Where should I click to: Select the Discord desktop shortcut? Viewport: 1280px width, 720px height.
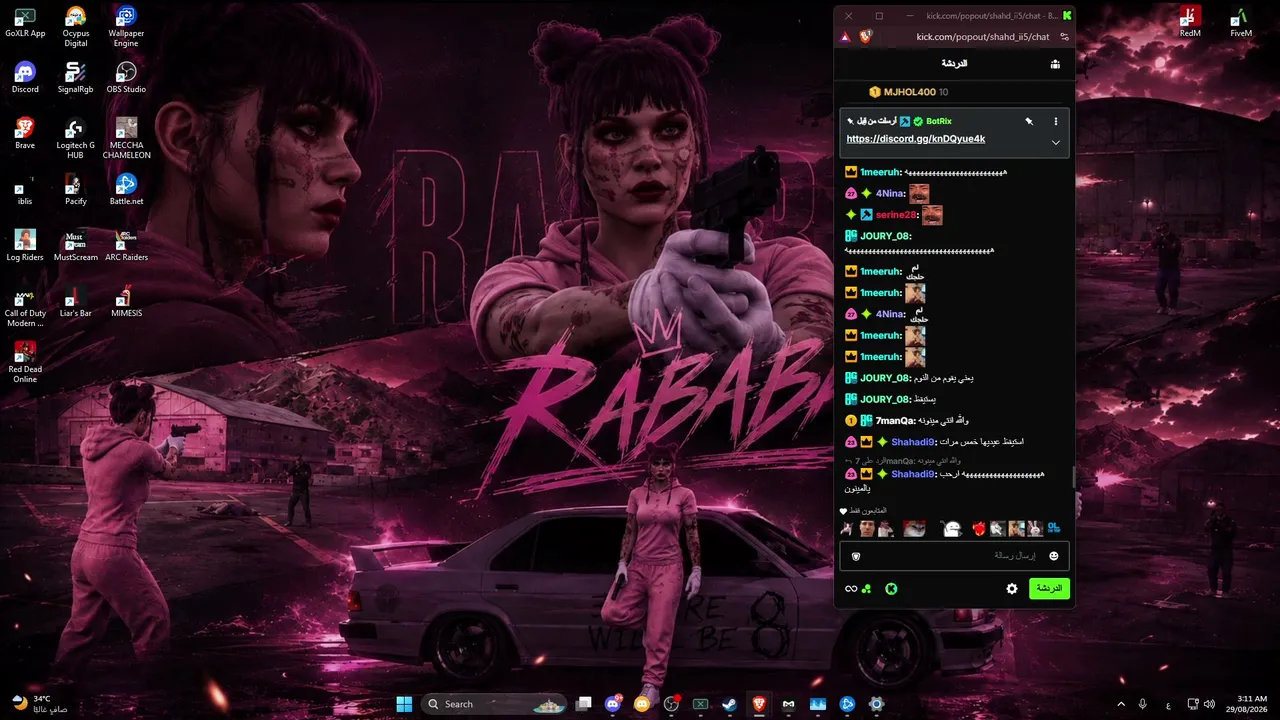click(25, 78)
